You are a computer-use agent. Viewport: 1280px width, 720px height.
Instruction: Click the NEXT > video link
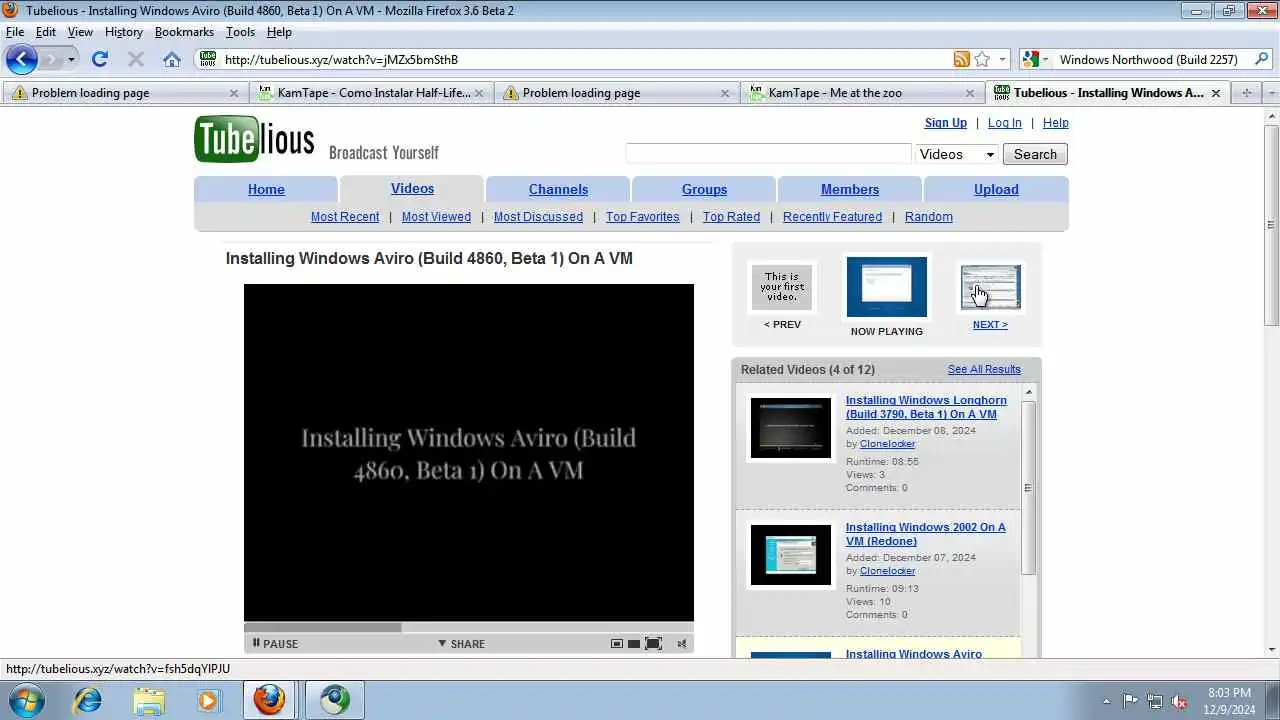tap(990, 325)
